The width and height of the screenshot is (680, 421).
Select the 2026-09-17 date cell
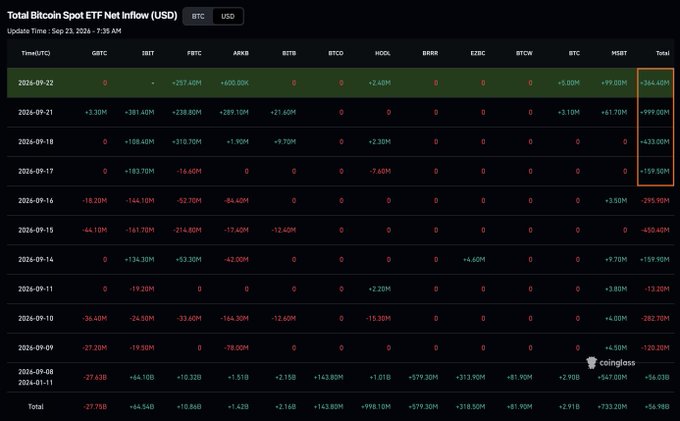[x=36, y=171]
